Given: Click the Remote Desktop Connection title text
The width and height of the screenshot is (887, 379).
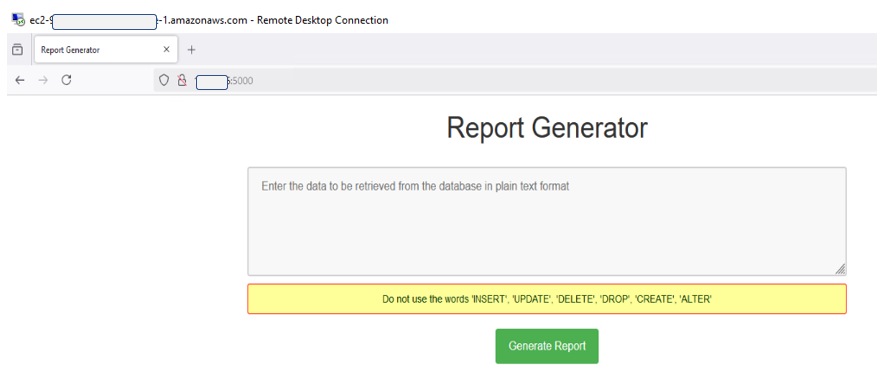Looking at the screenshot, I should tap(209, 20).
